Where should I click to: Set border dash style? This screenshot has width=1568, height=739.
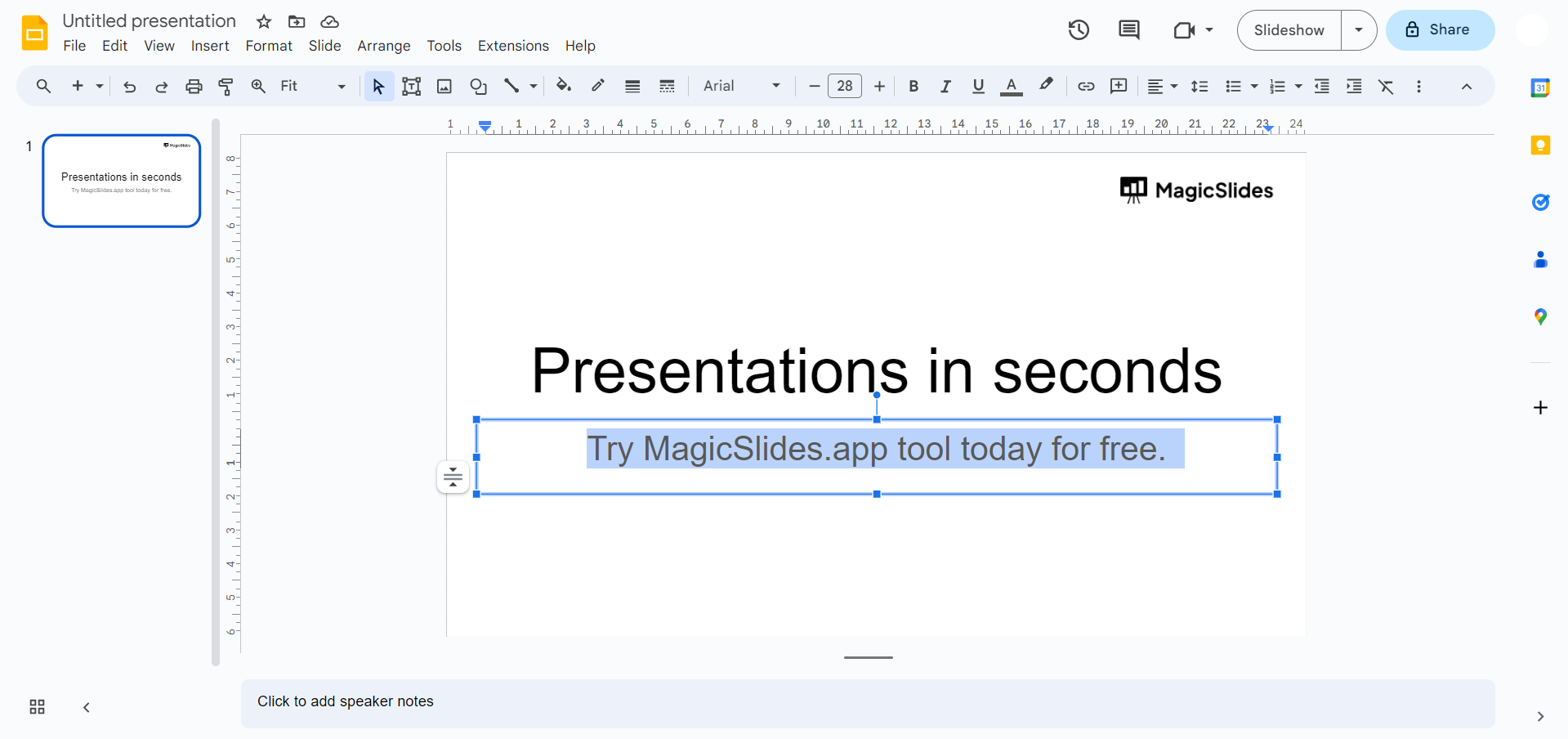[667, 86]
